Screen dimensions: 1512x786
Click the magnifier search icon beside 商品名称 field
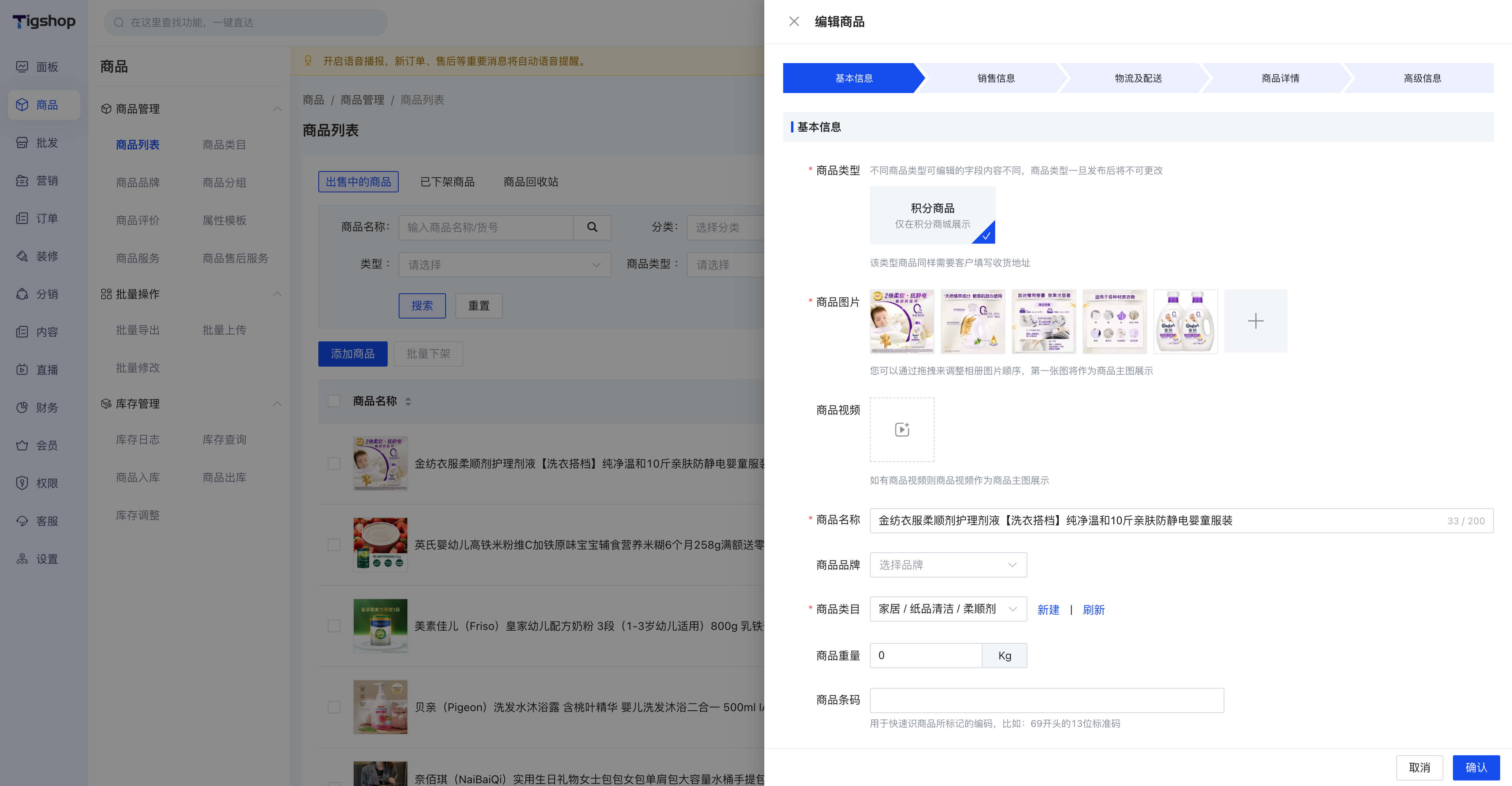pyautogui.click(x=592, y=227)
